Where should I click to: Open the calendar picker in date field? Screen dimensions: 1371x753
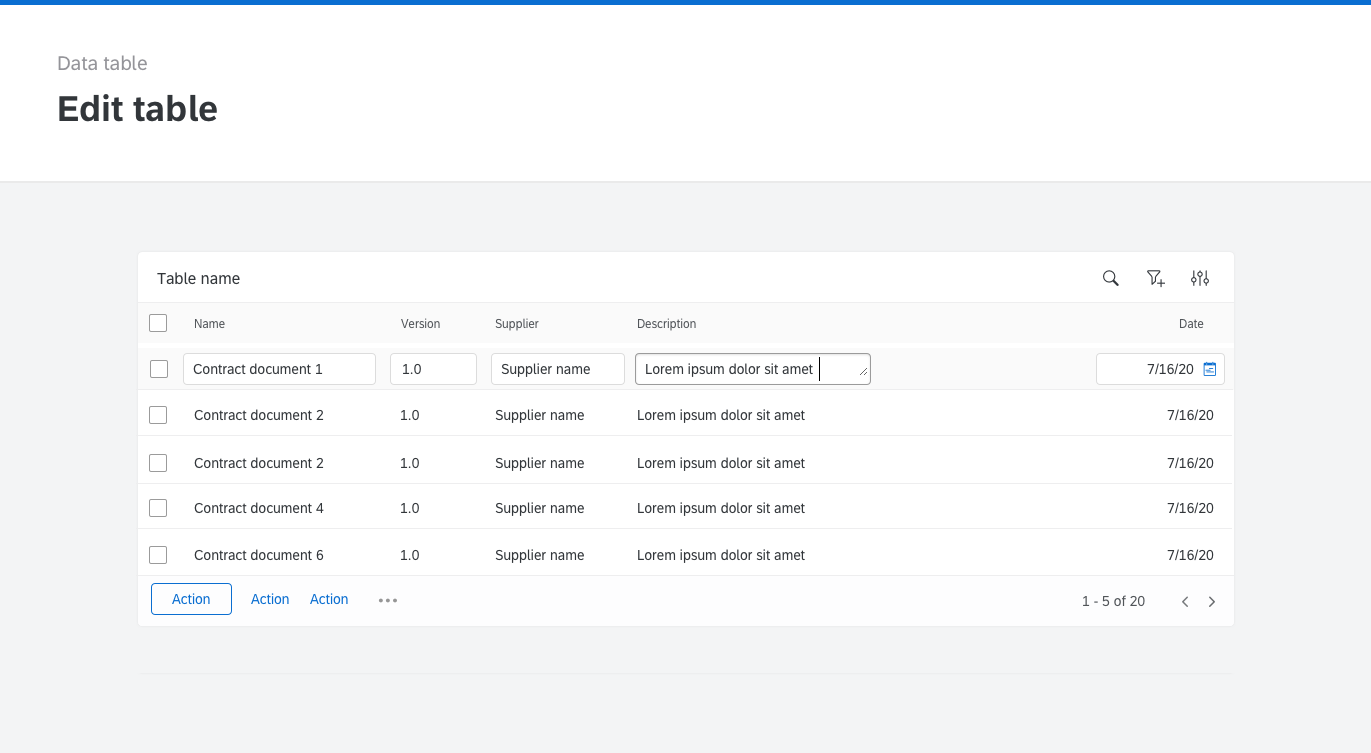click(x=1210, y=369)
